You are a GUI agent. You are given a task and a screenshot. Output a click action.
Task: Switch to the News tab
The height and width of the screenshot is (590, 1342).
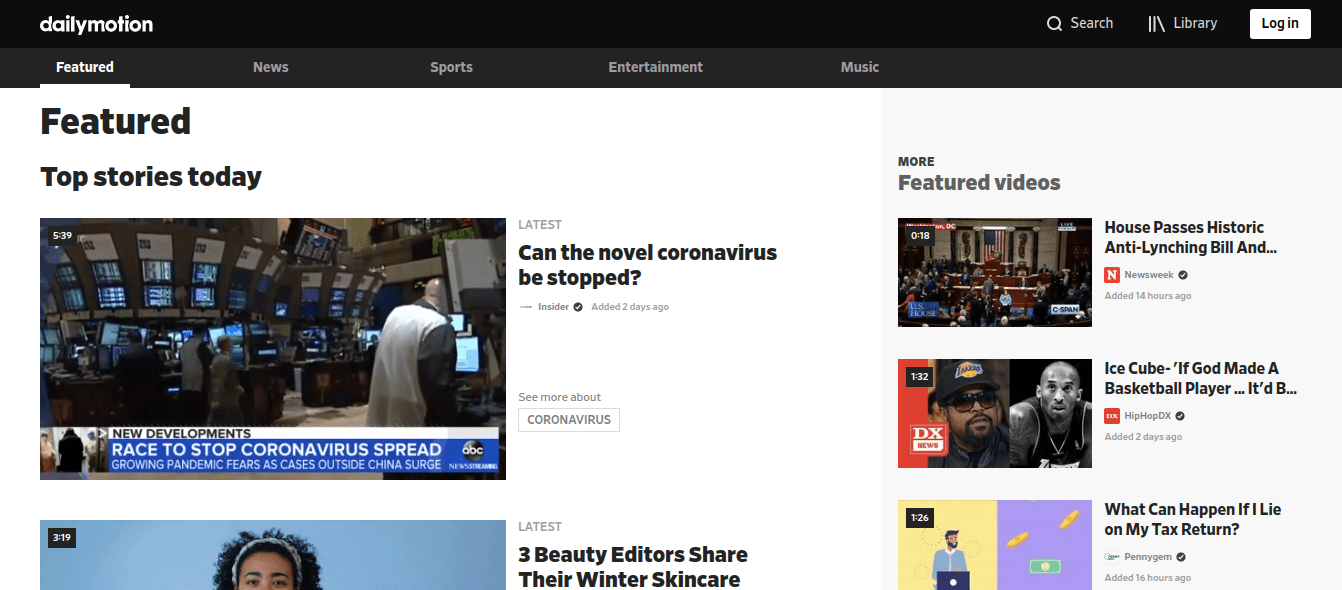270,67
